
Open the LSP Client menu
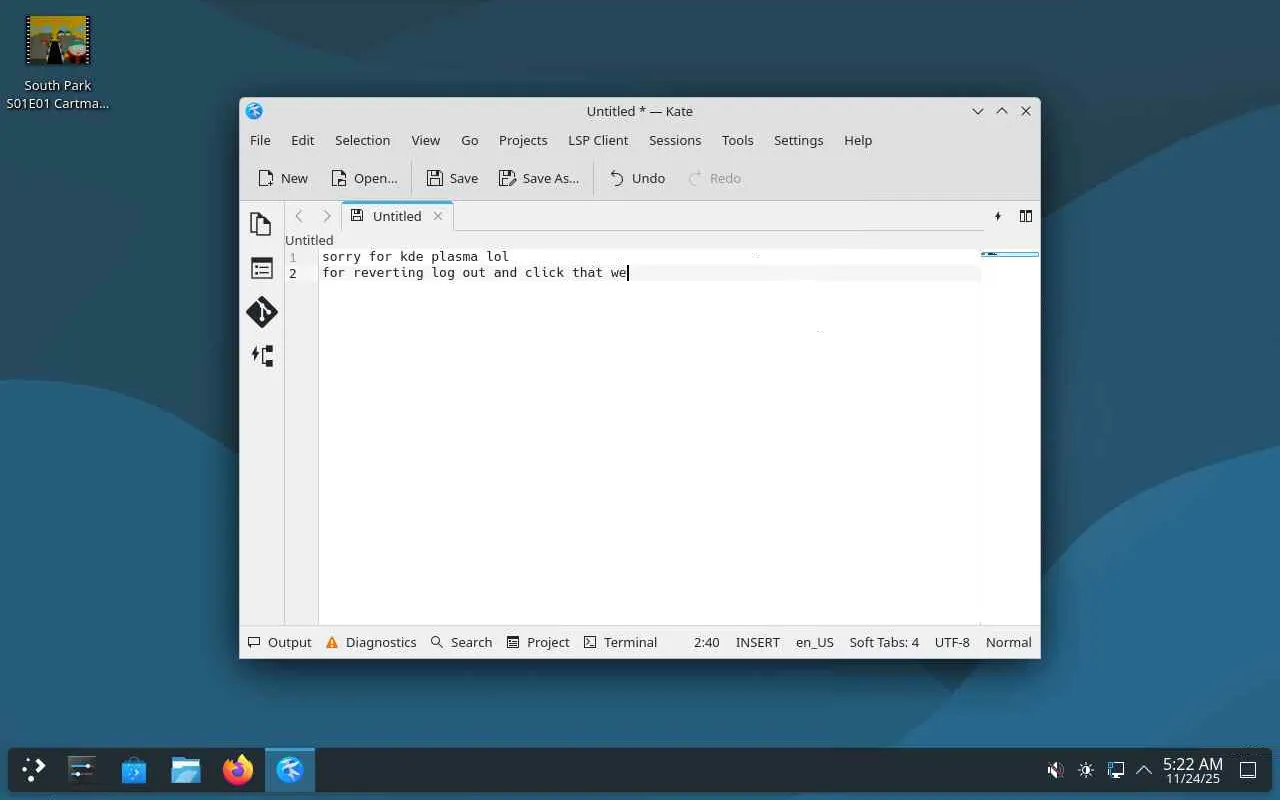(598, 140)
